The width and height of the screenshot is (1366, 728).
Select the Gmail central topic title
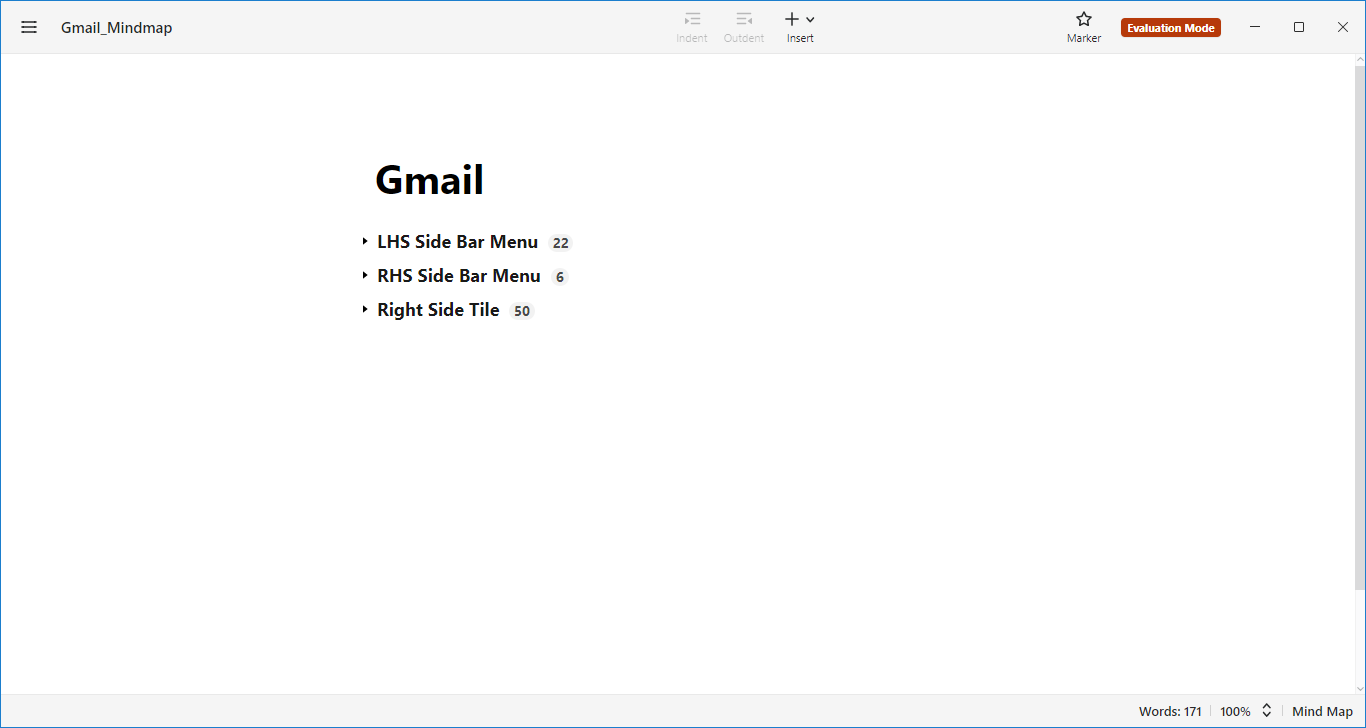tap(430, 180)
